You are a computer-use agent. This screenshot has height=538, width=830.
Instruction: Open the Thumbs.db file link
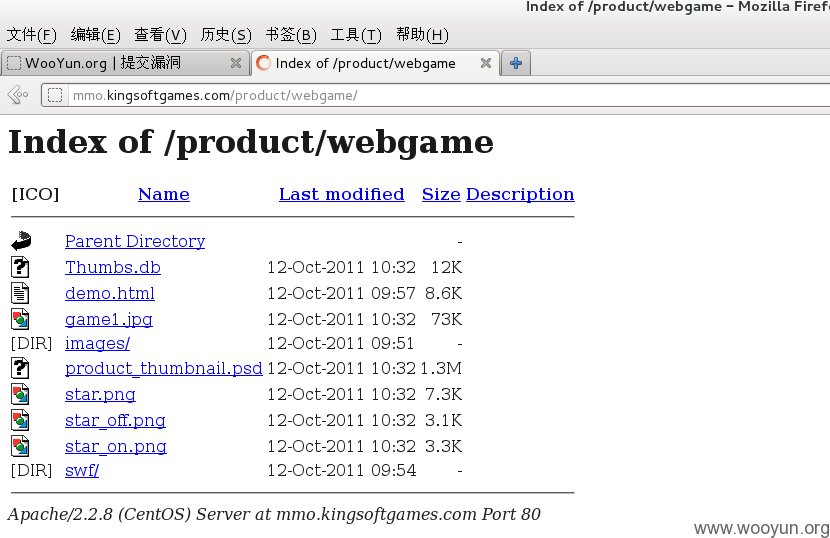coord(113,267)
